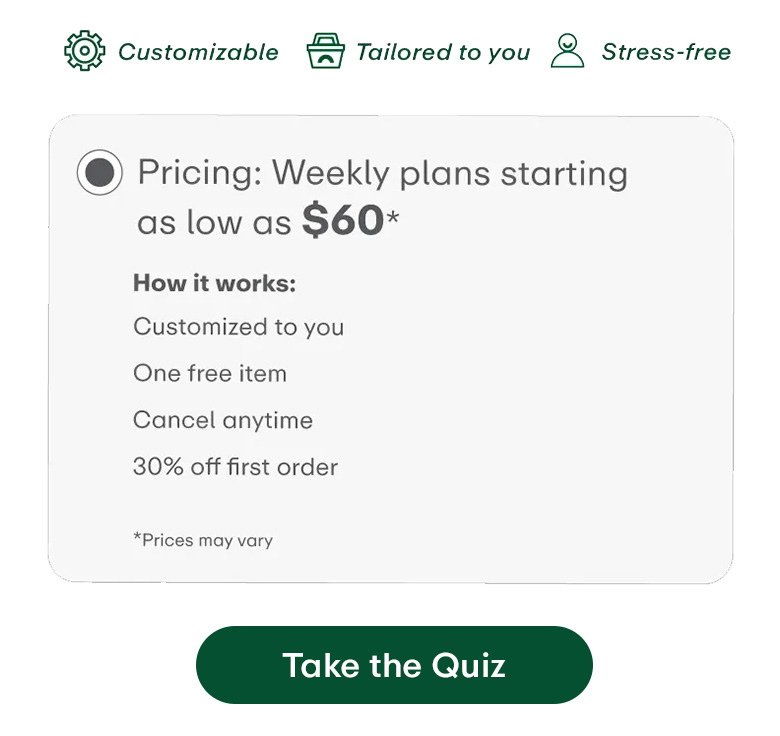
Task: Click the word "Weekly" in the heading
Action: click(x=329, y=173)
